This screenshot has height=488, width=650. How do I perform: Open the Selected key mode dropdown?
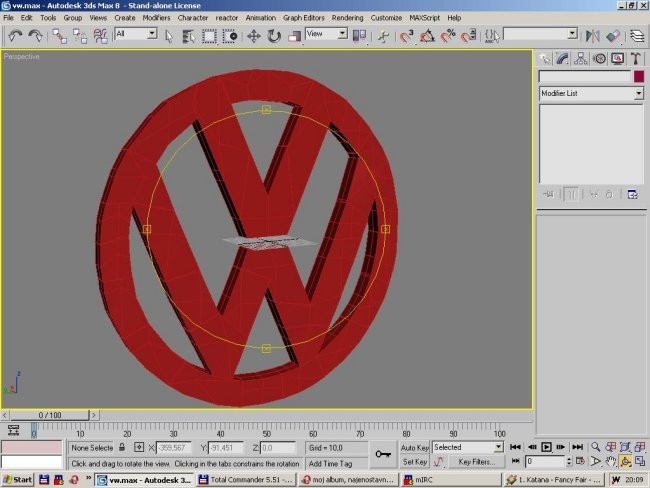(x=499, y=447)
